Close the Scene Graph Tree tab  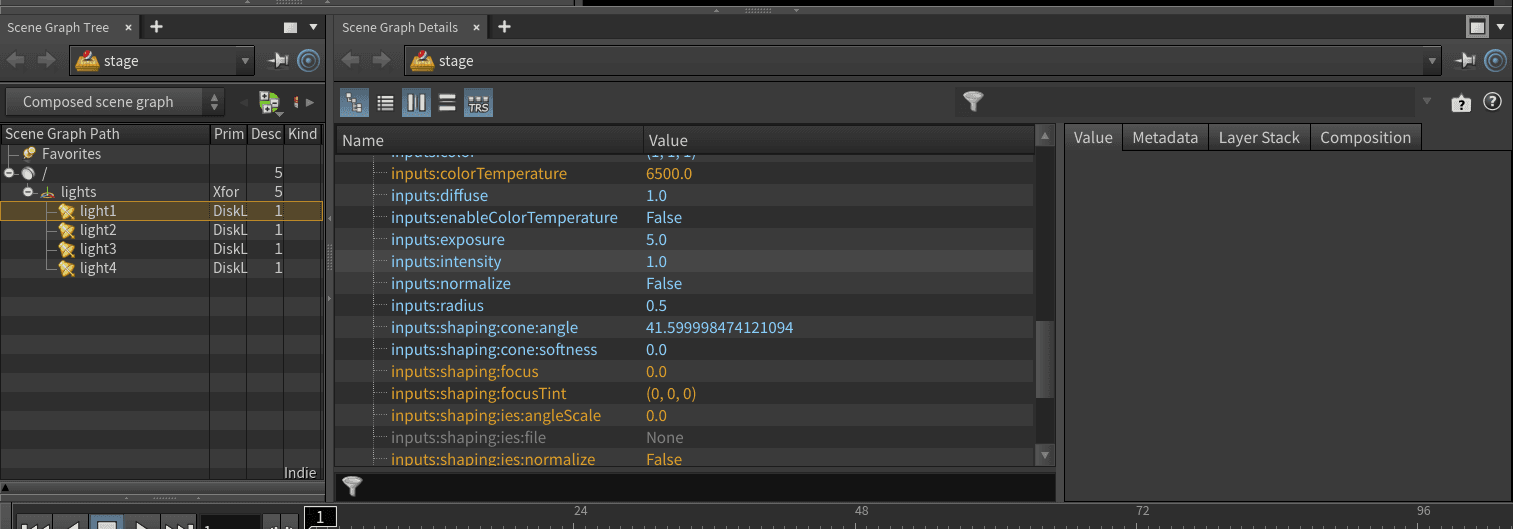click(130, 27)
